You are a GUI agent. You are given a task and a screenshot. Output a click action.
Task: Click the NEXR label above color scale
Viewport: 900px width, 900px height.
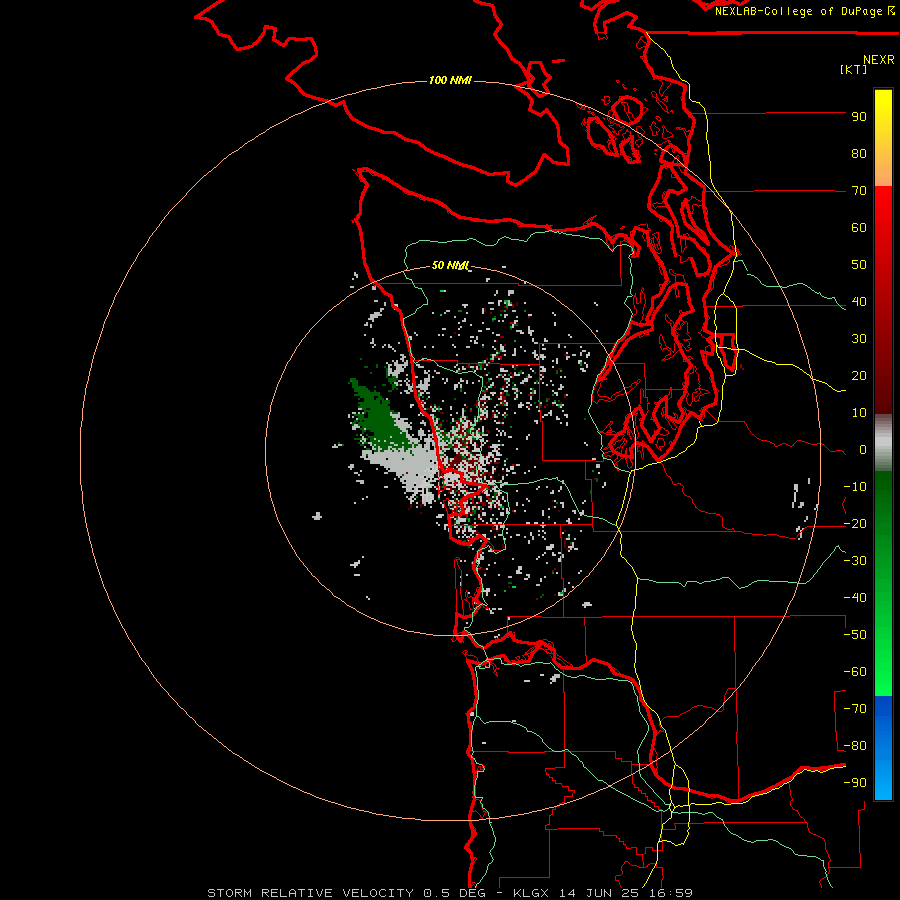(879, 60)
